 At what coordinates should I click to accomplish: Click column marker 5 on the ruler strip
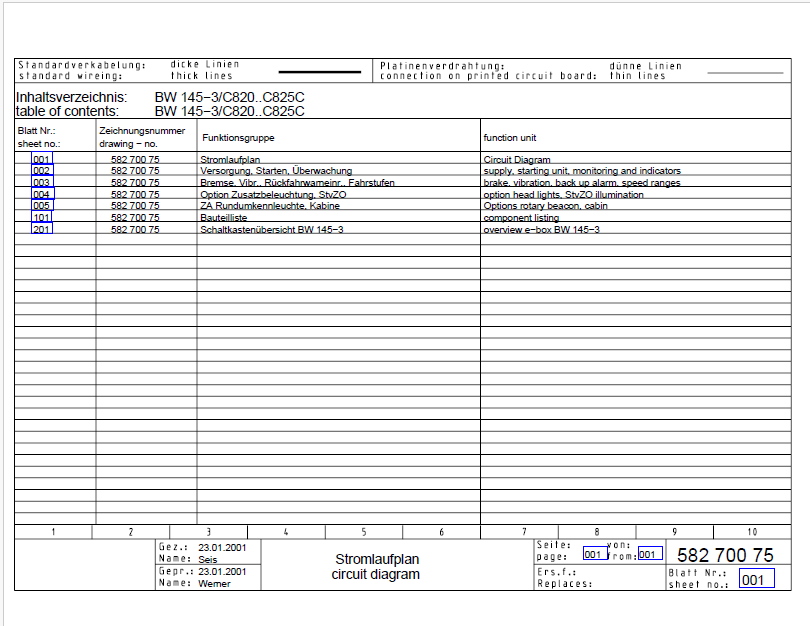(x=364, y=532)
